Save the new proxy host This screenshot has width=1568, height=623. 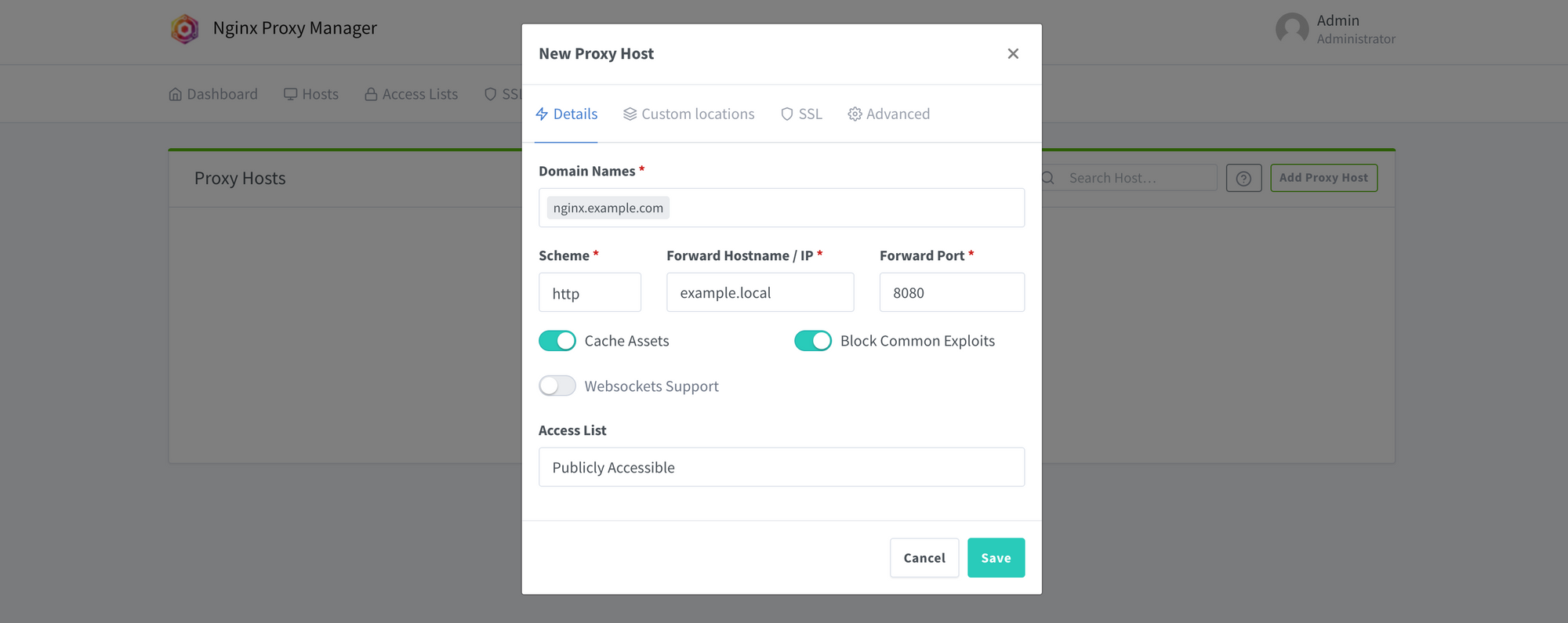(x=996, y=557)
